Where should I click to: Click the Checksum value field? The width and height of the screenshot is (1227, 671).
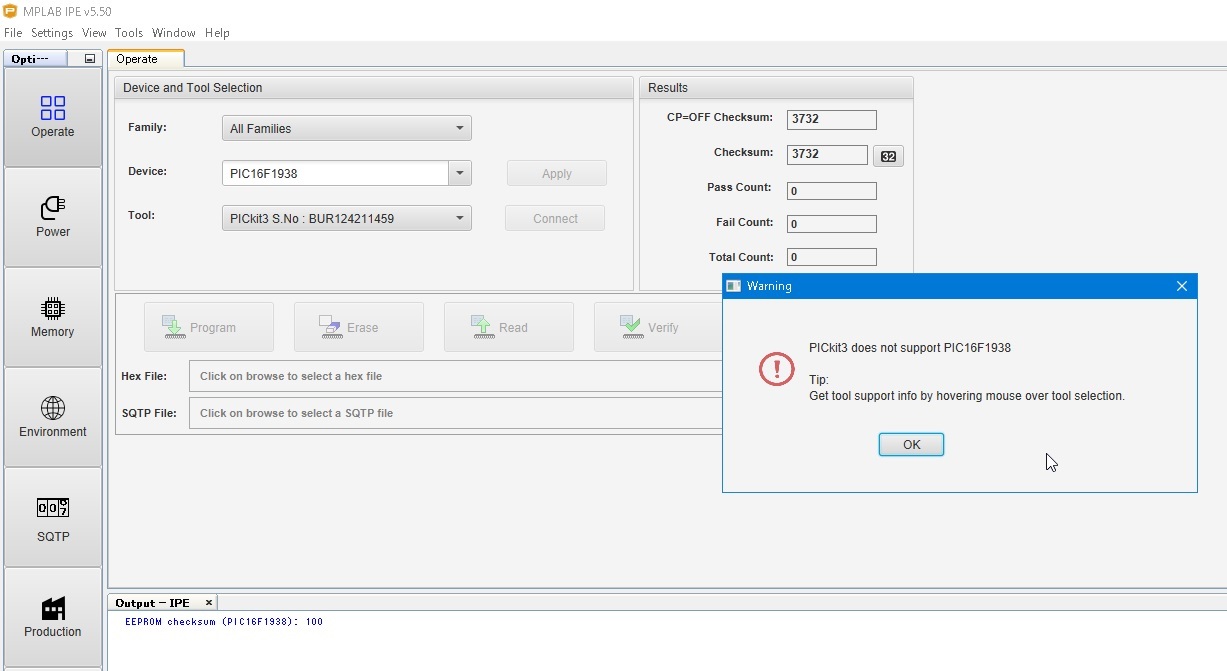pos(827,154)
